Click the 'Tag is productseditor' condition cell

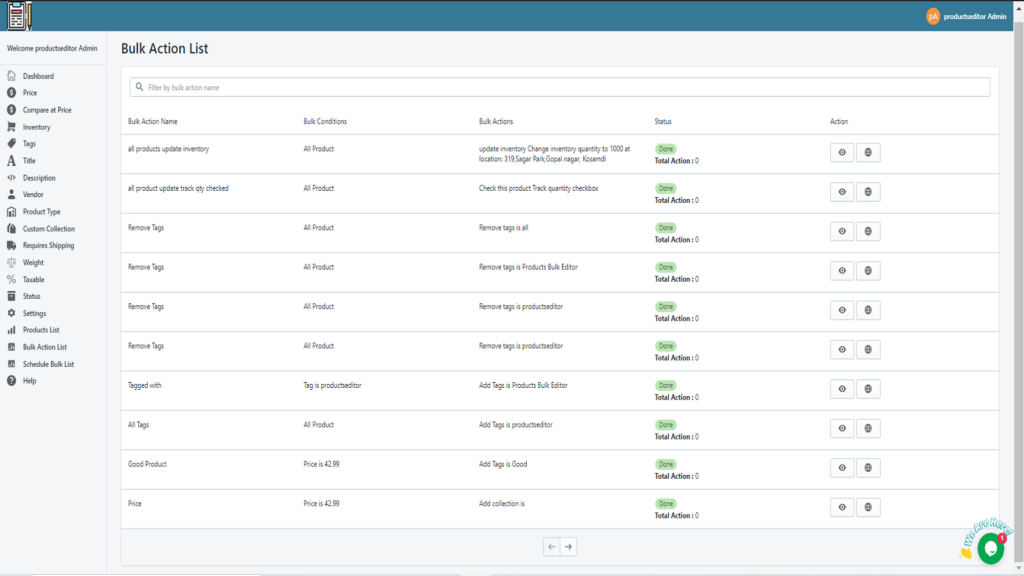coord(332,385)
